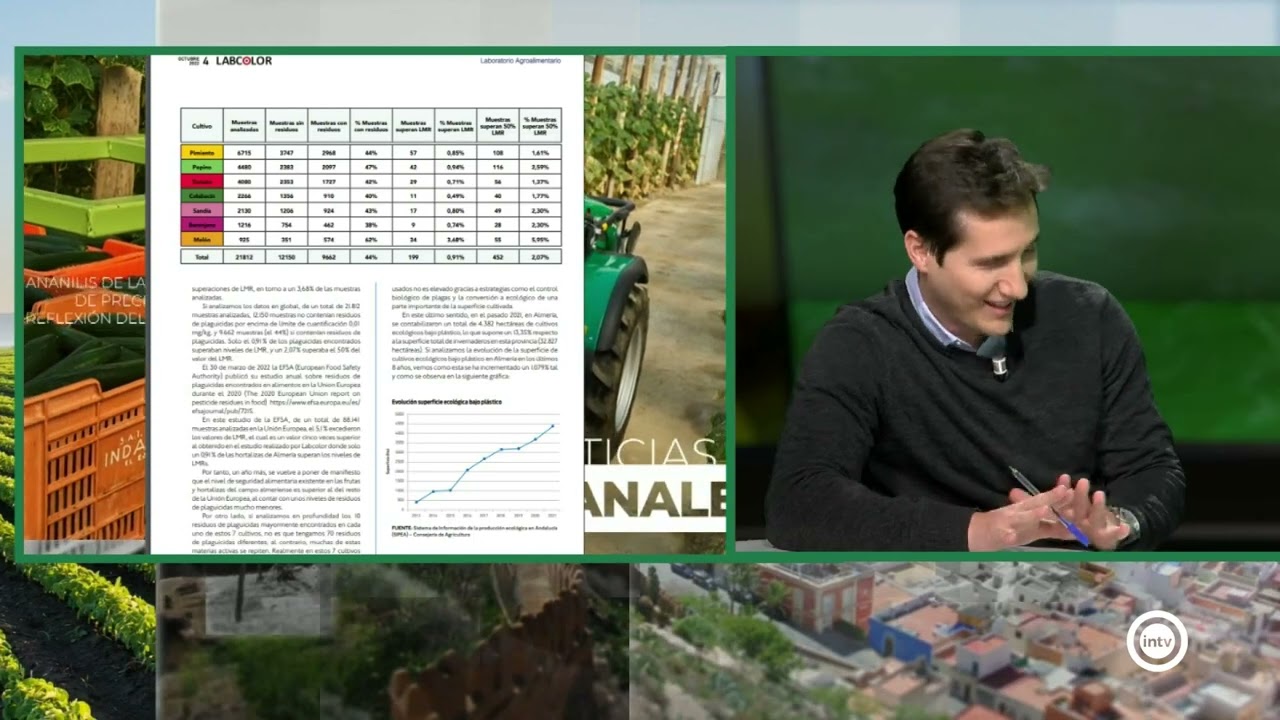This screenshot has height=720, width=1280.
Task: Click the Total row value 21812
Action: [x=243, y=257]
